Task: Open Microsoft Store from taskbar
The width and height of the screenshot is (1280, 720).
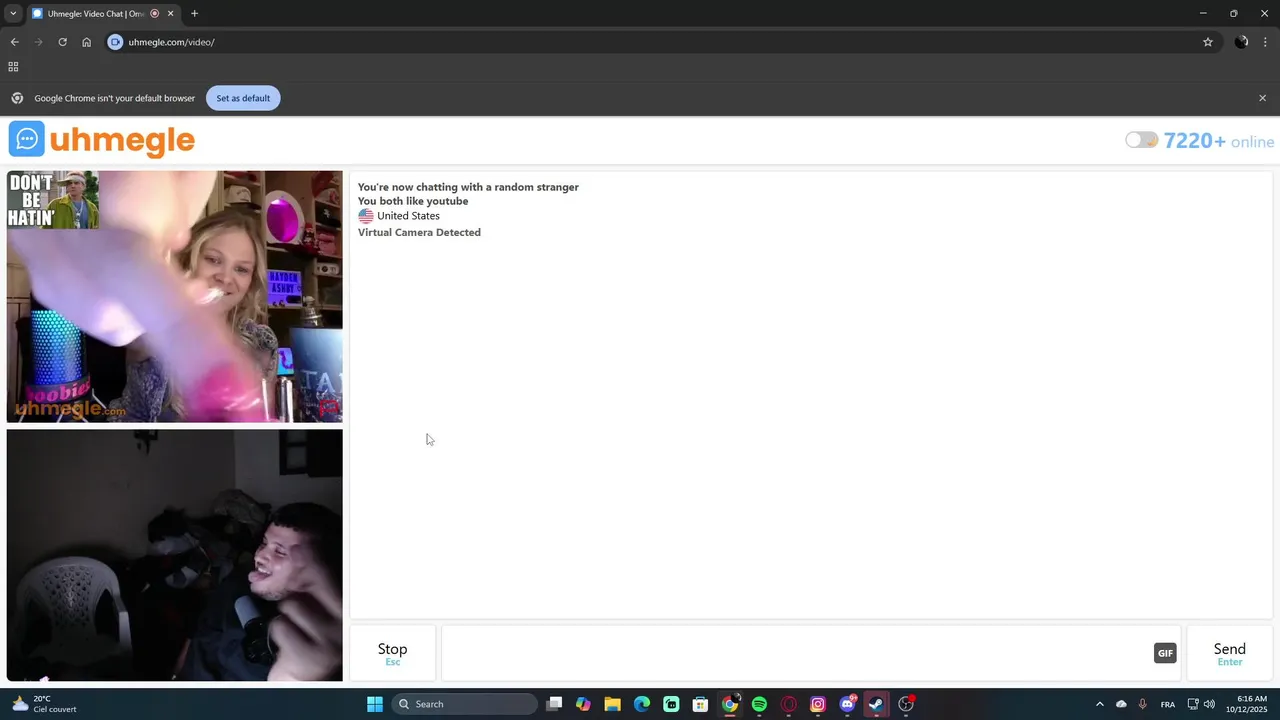Action: point(700,704)
